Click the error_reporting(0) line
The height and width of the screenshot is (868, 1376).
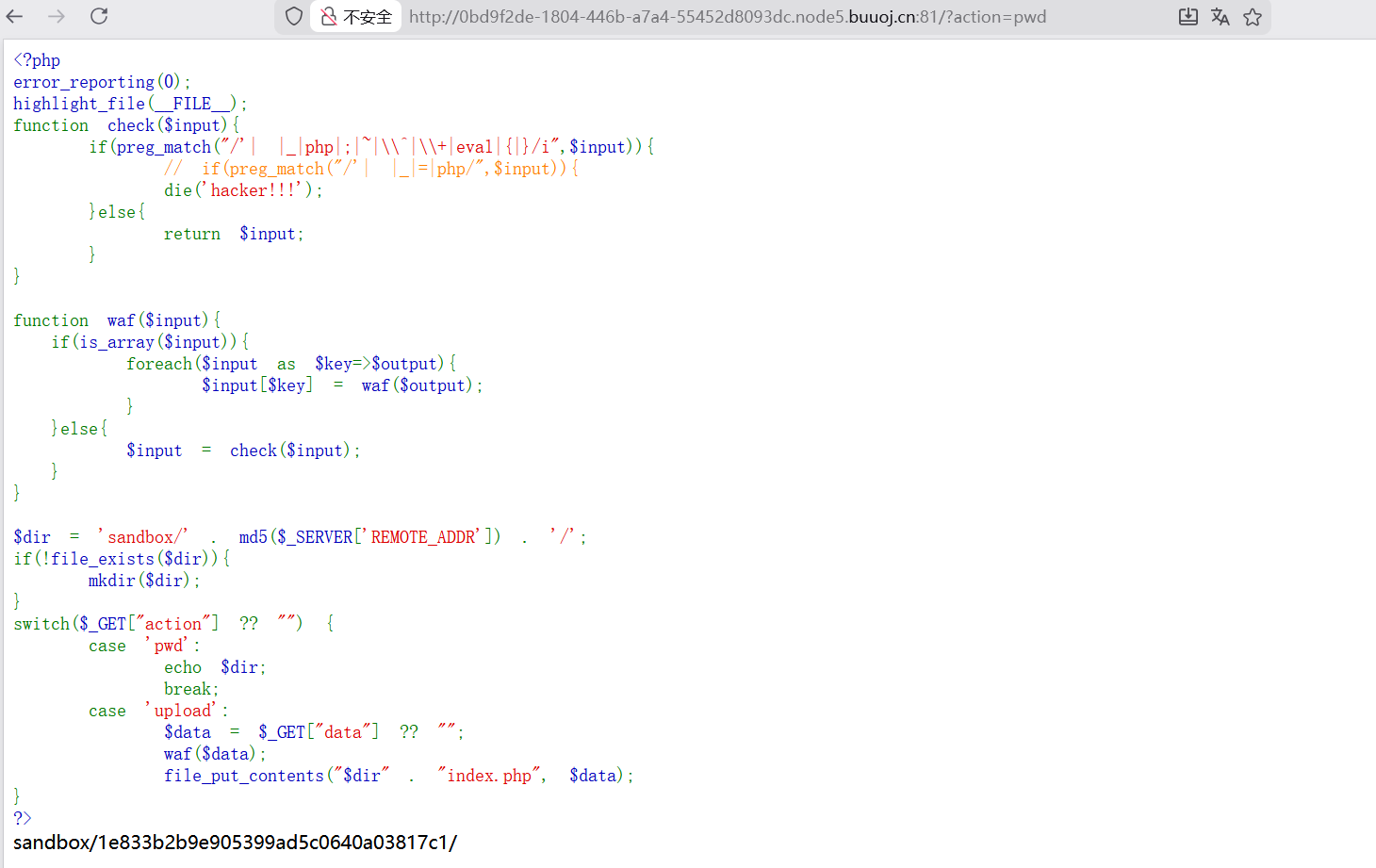(102, 82)
